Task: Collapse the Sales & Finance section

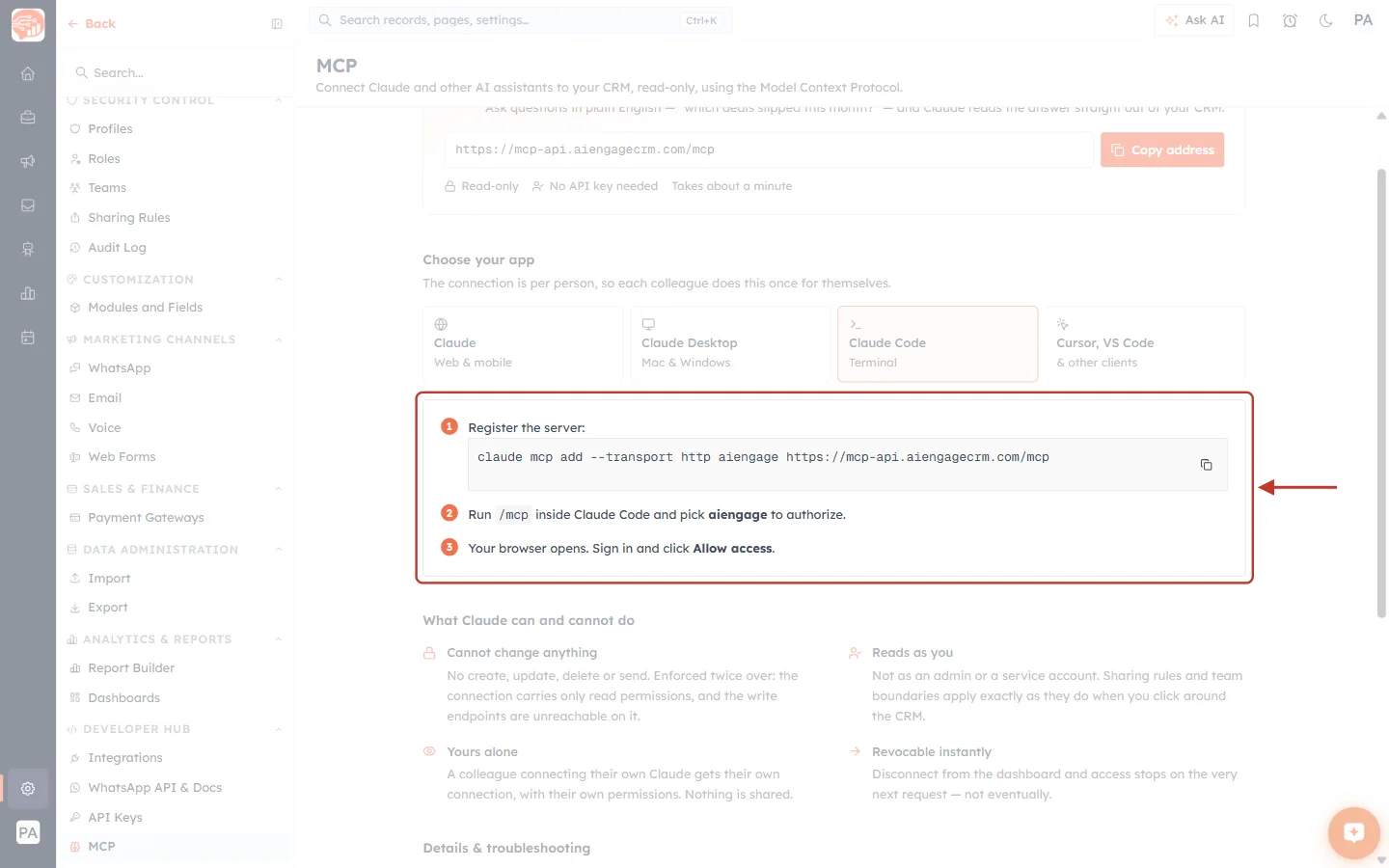Action: pyautogui.click(x=279, y=489)
